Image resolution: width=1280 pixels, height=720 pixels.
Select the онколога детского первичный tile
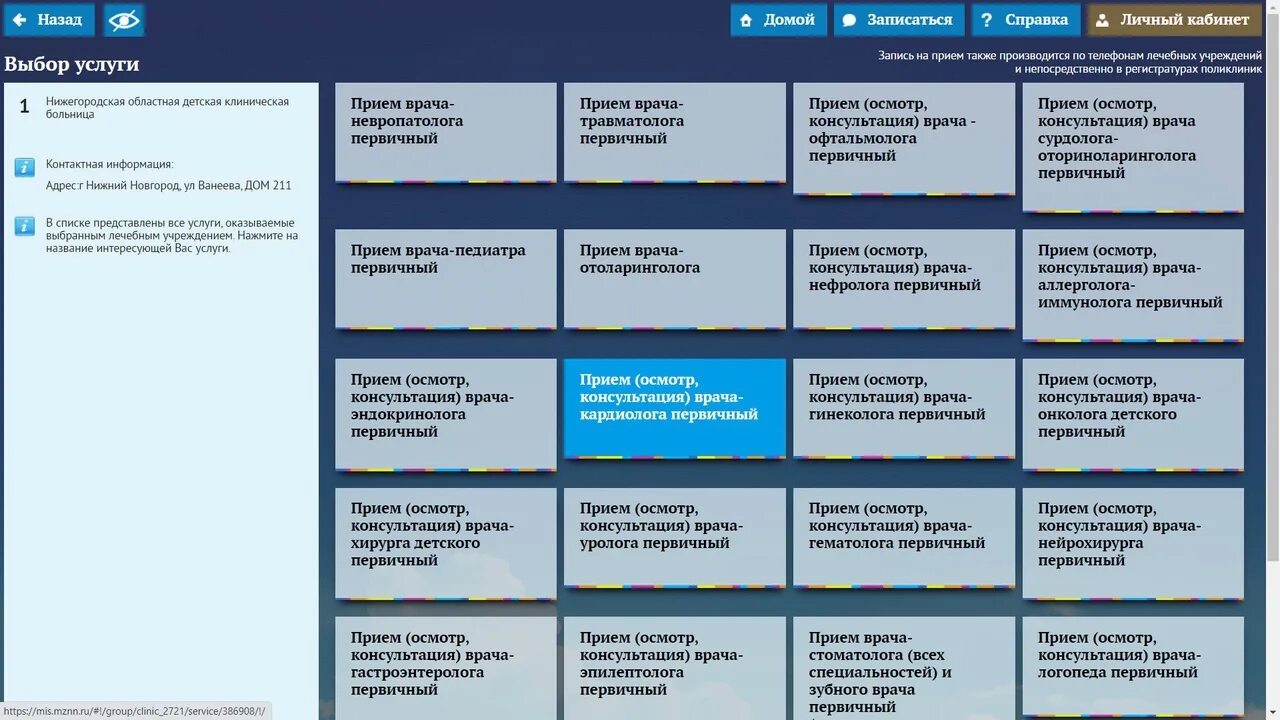pyautogui.click(x=1133, y=415)
